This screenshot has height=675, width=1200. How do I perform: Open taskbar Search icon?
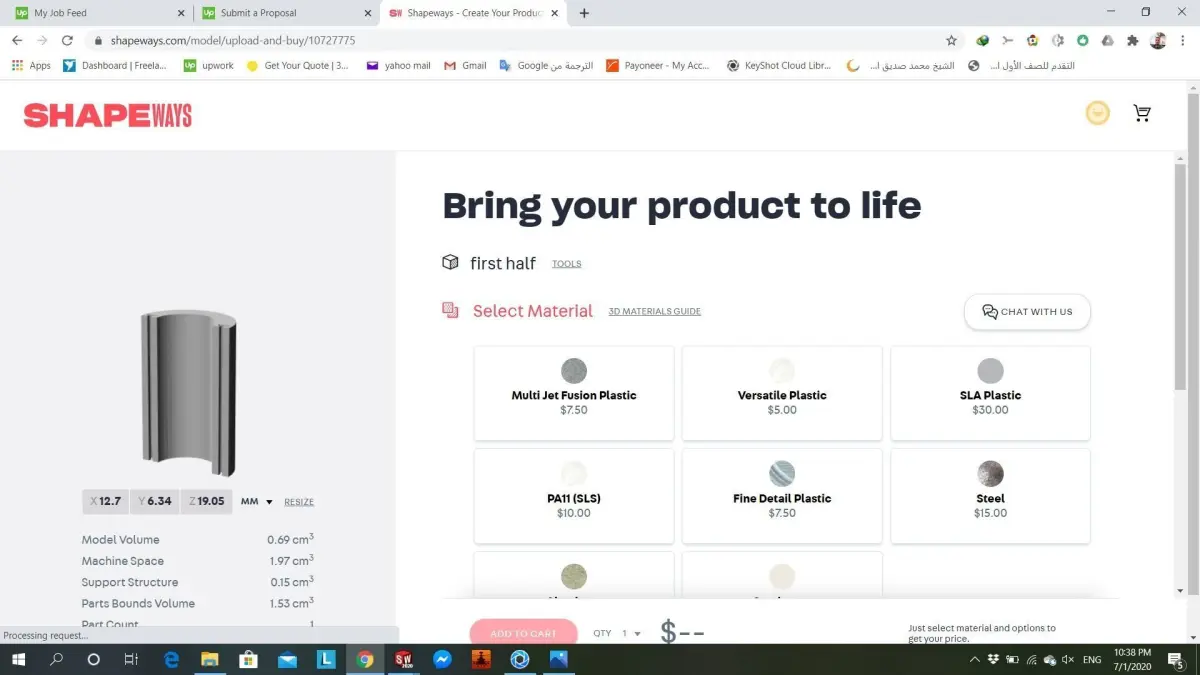(56, 660)
